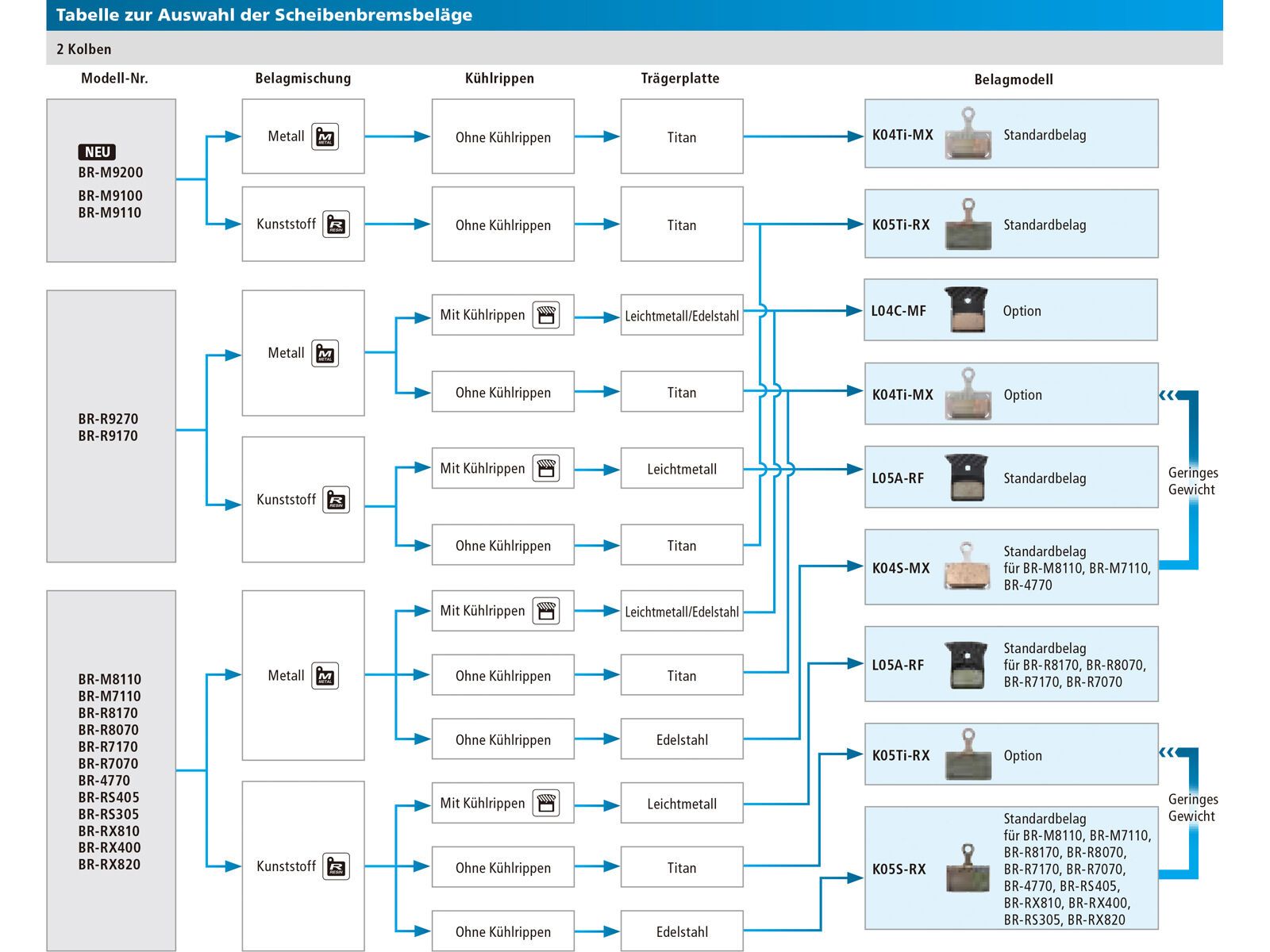This screenshot has width=1270, height=952.
Task: Click cooling-fin icon in BR-M8110 Metall row
Action: pyautogui.click(x=546, y=611)
